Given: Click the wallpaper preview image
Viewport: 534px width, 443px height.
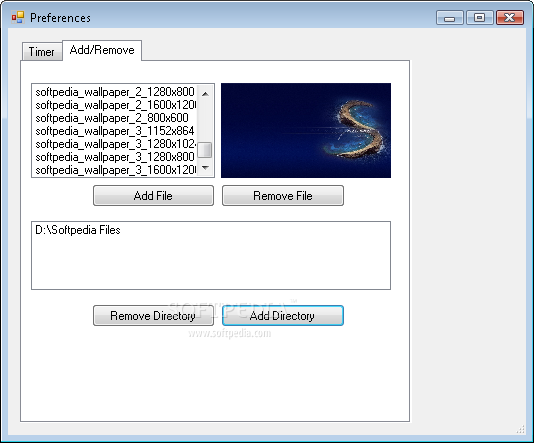Looking at the screenshot, I should click(306, 130).
